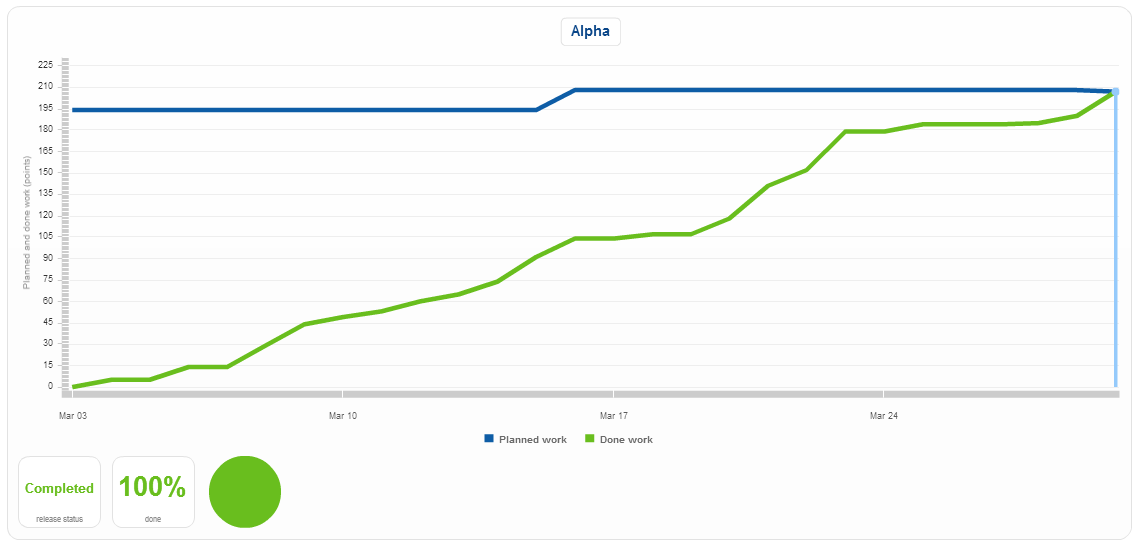Click the 210 value on y-axis
The height and width of the screenshot is (548, 1146).
coord(46,86)
